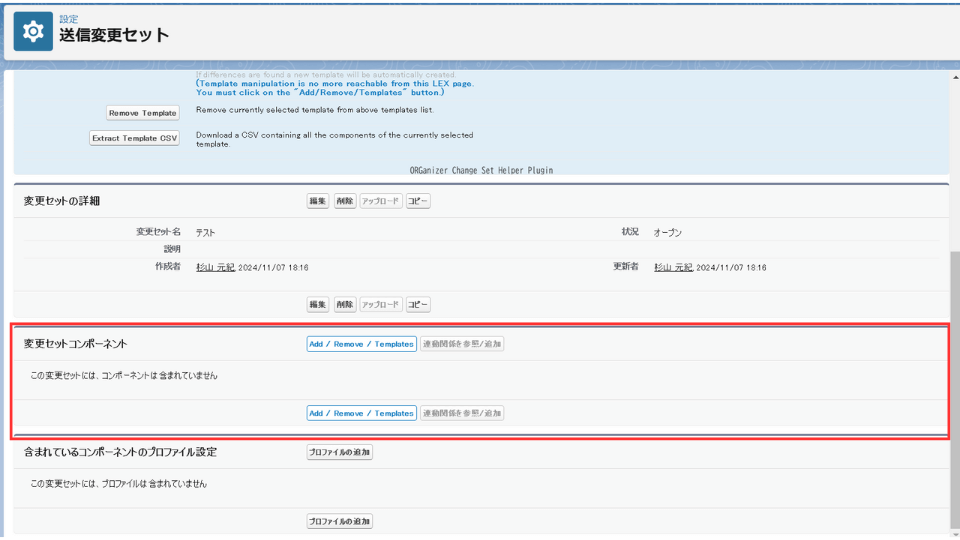Open 杉山 元紀 link next to 更新者
The height and width of the screenshot is (540, 960).
[x=673, y=268]
